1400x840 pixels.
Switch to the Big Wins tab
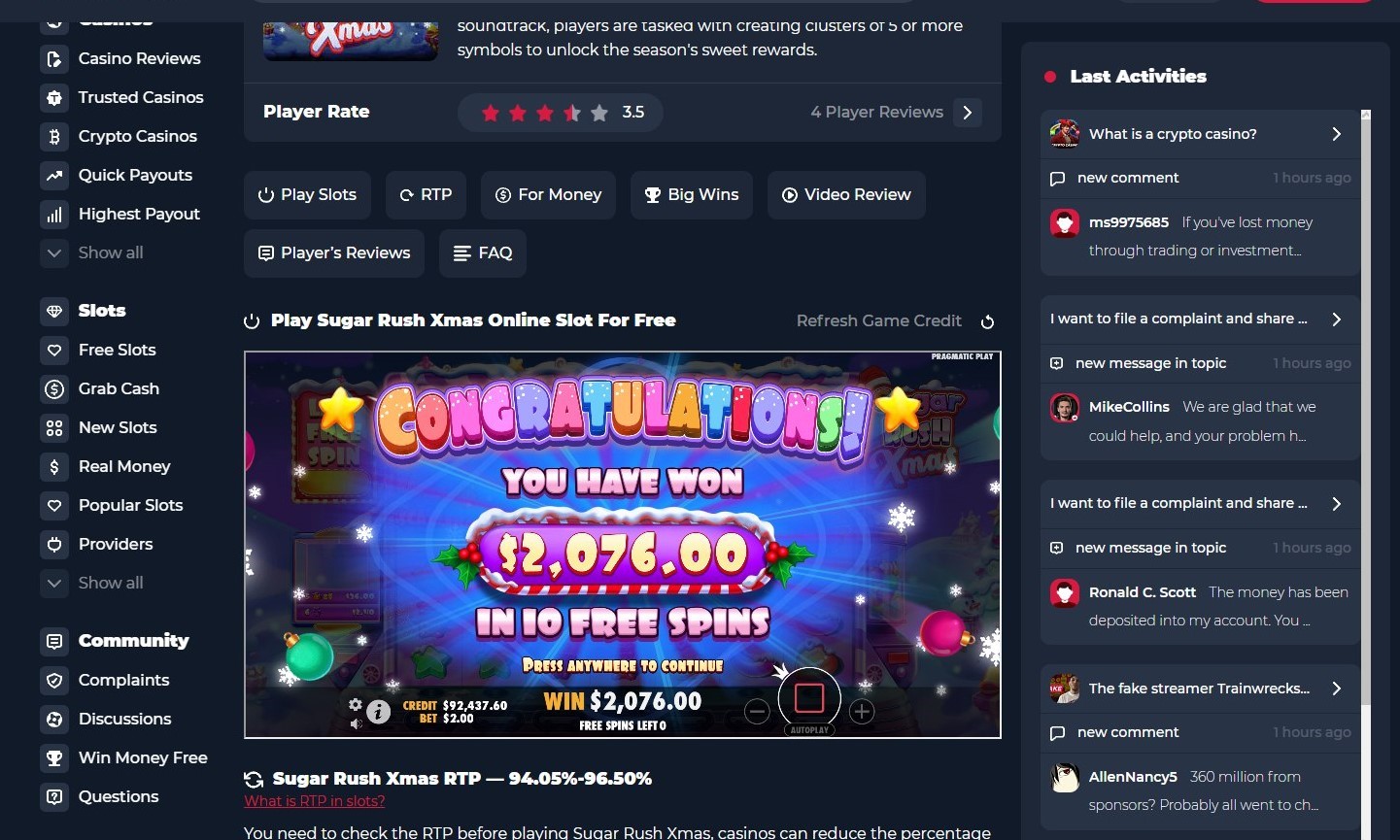pyautogui.click(x=692, y=195)
